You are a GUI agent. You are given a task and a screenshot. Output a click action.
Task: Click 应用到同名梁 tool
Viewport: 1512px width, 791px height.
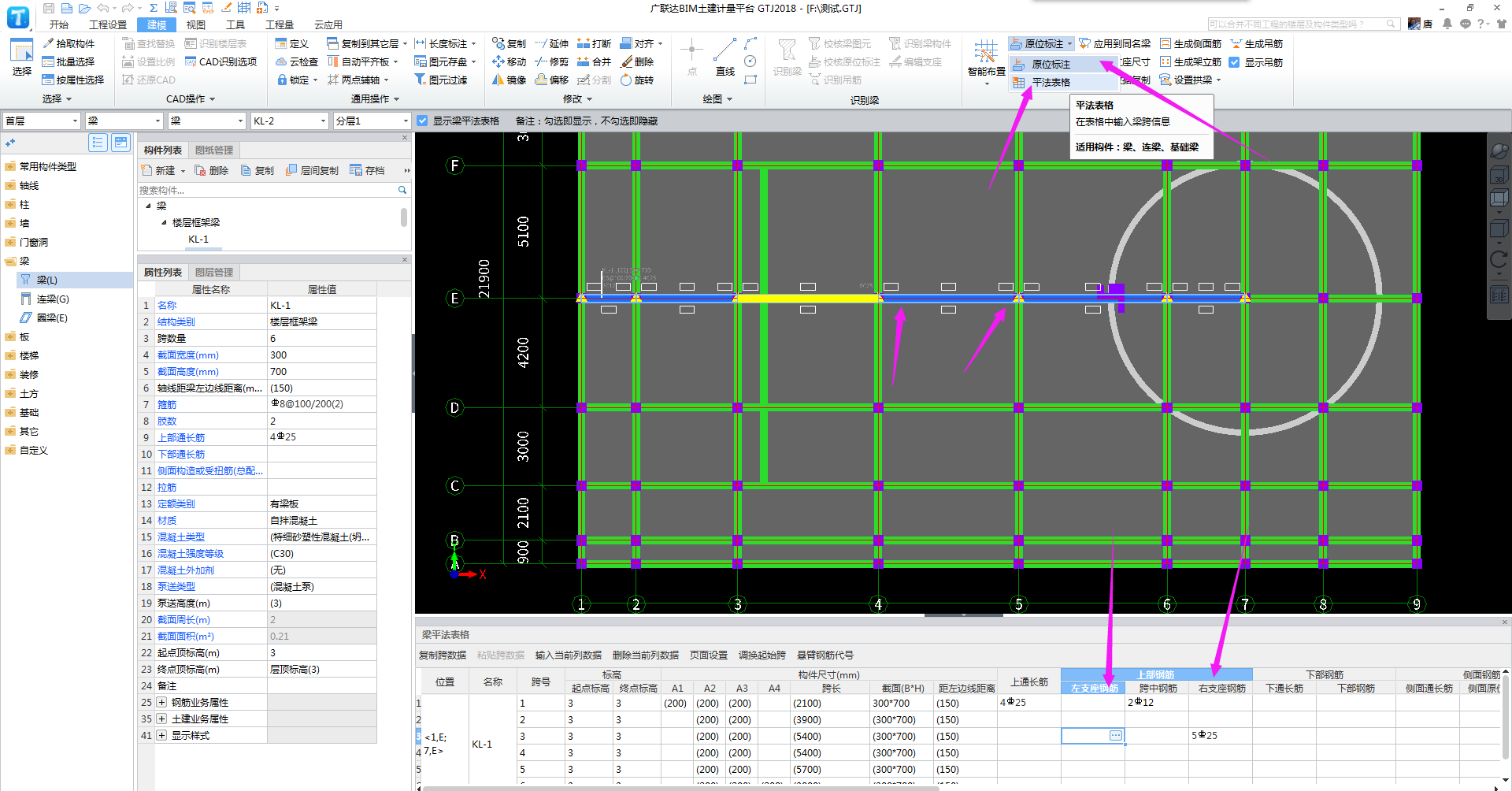1114,43
